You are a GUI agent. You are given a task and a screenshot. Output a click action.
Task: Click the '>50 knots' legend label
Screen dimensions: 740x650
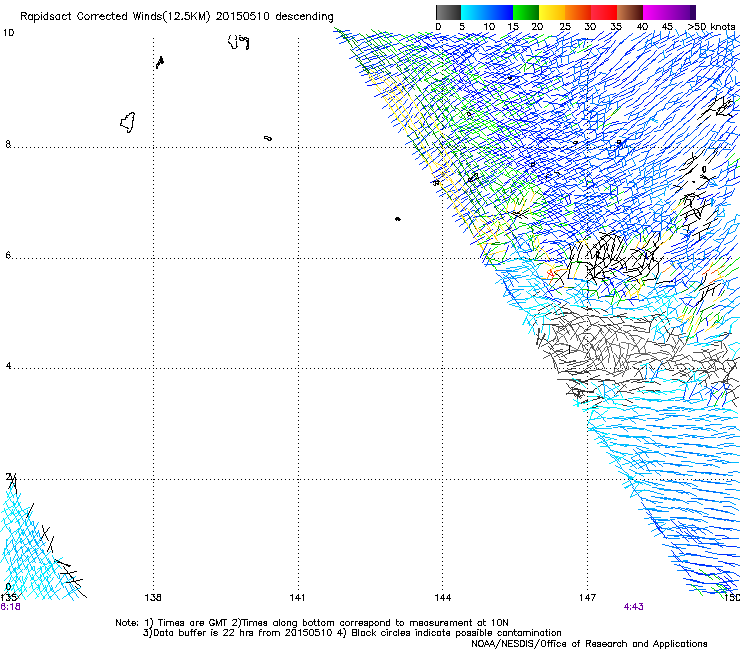point(712,26)
